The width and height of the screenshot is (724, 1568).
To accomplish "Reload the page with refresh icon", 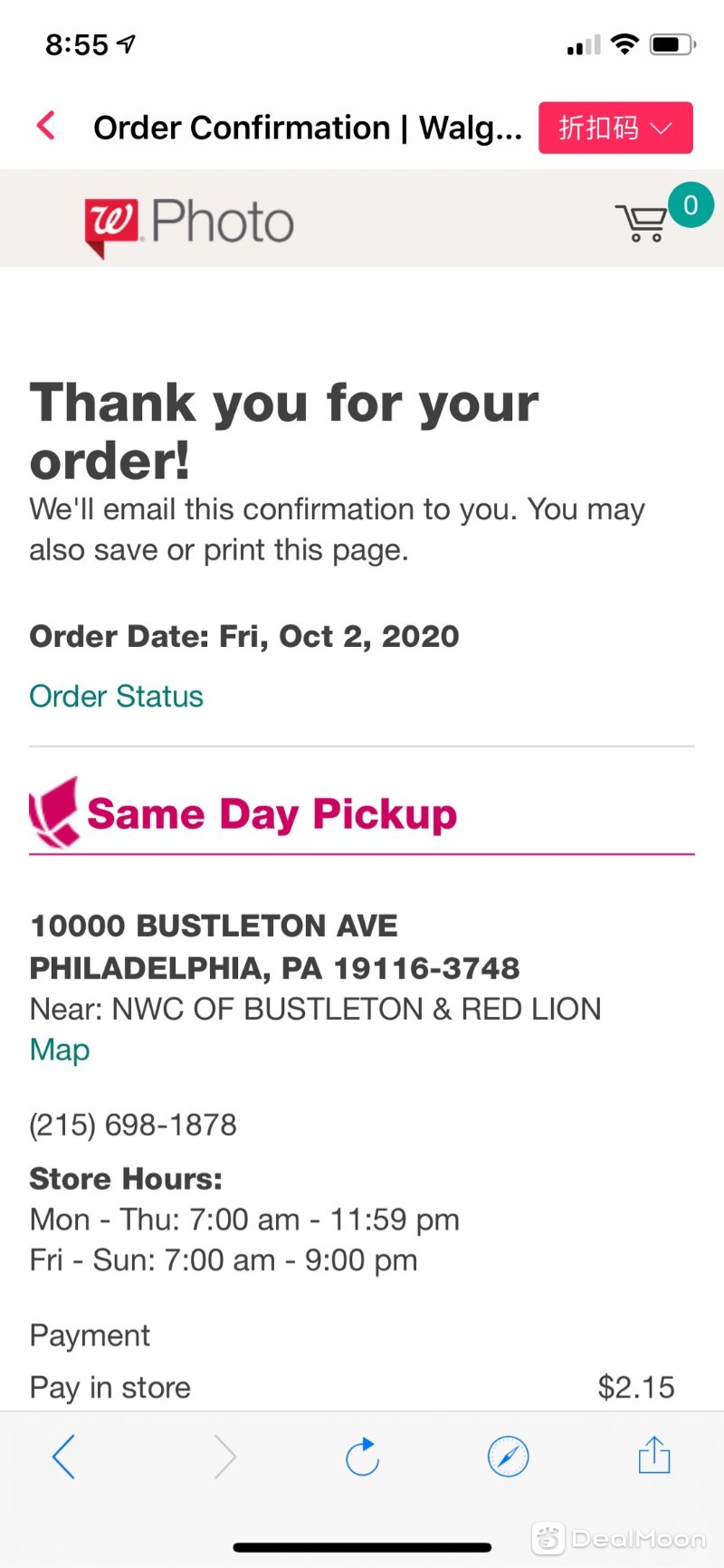I will [362, 1457].
